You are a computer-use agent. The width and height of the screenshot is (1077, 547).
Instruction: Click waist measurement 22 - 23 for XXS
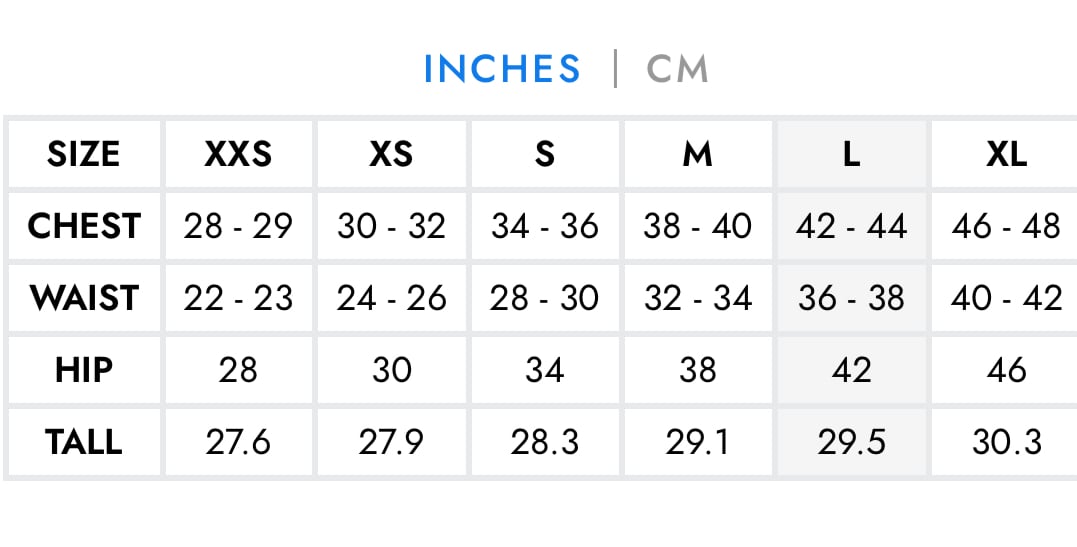[x=238, y=298]
